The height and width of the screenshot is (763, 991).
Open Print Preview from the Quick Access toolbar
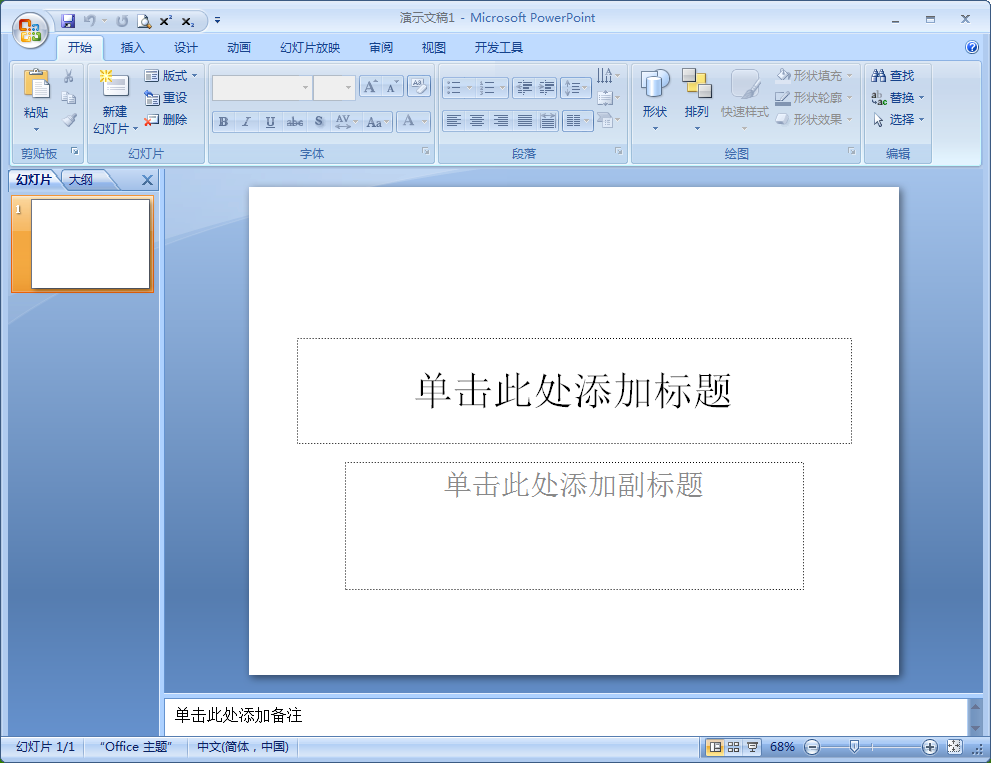[144, 21]
